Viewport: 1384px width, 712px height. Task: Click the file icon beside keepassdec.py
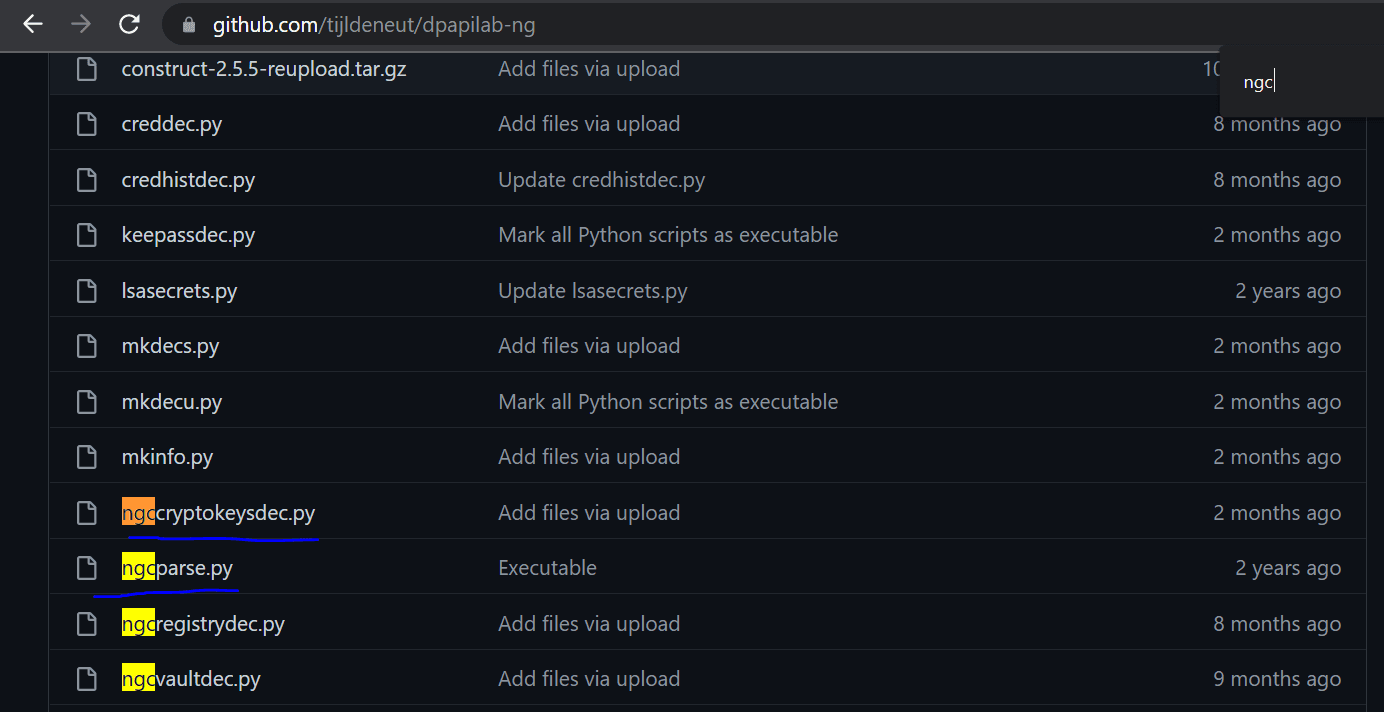tap(86, 234)
